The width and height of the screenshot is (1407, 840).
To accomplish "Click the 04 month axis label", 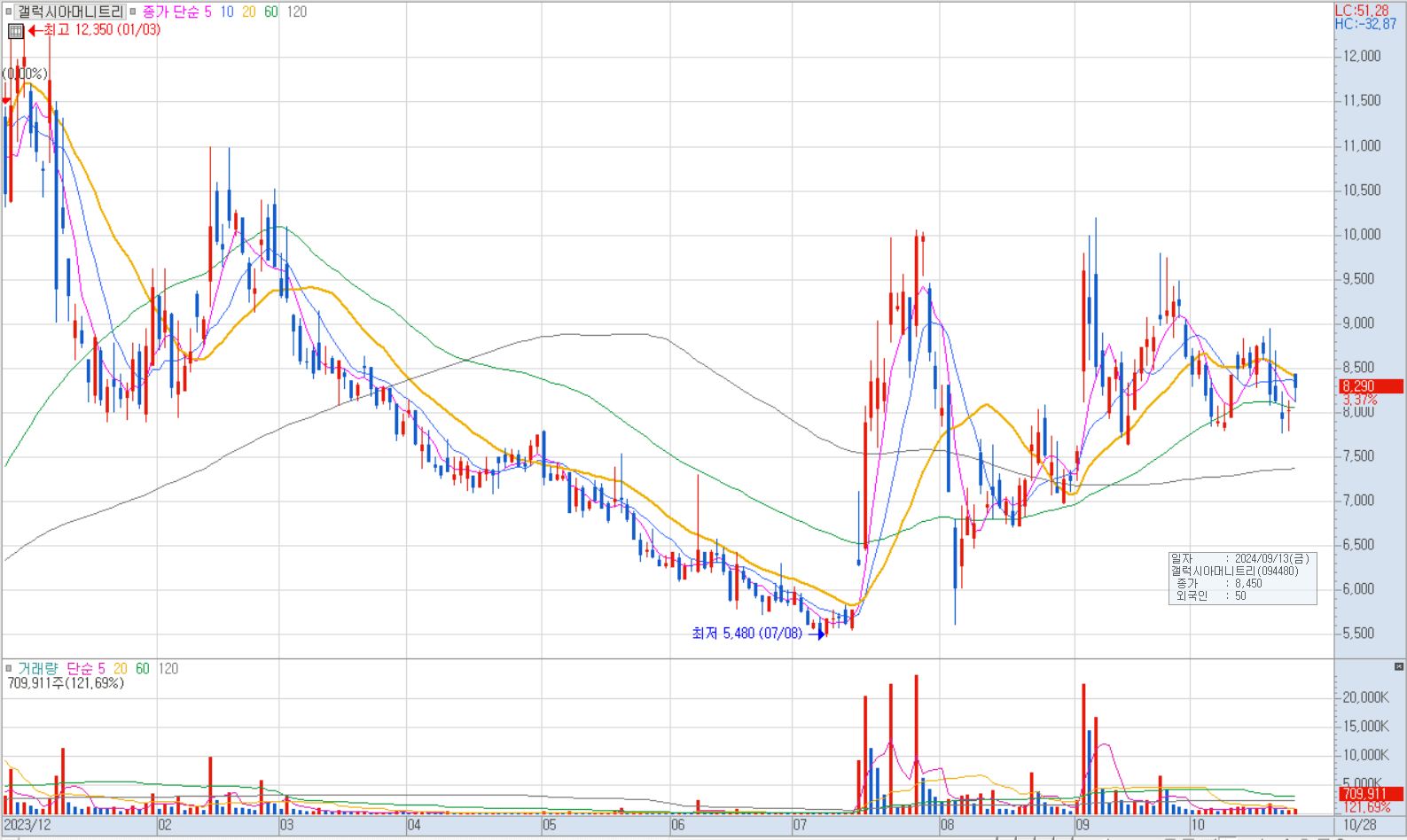I will coord(414,825).
